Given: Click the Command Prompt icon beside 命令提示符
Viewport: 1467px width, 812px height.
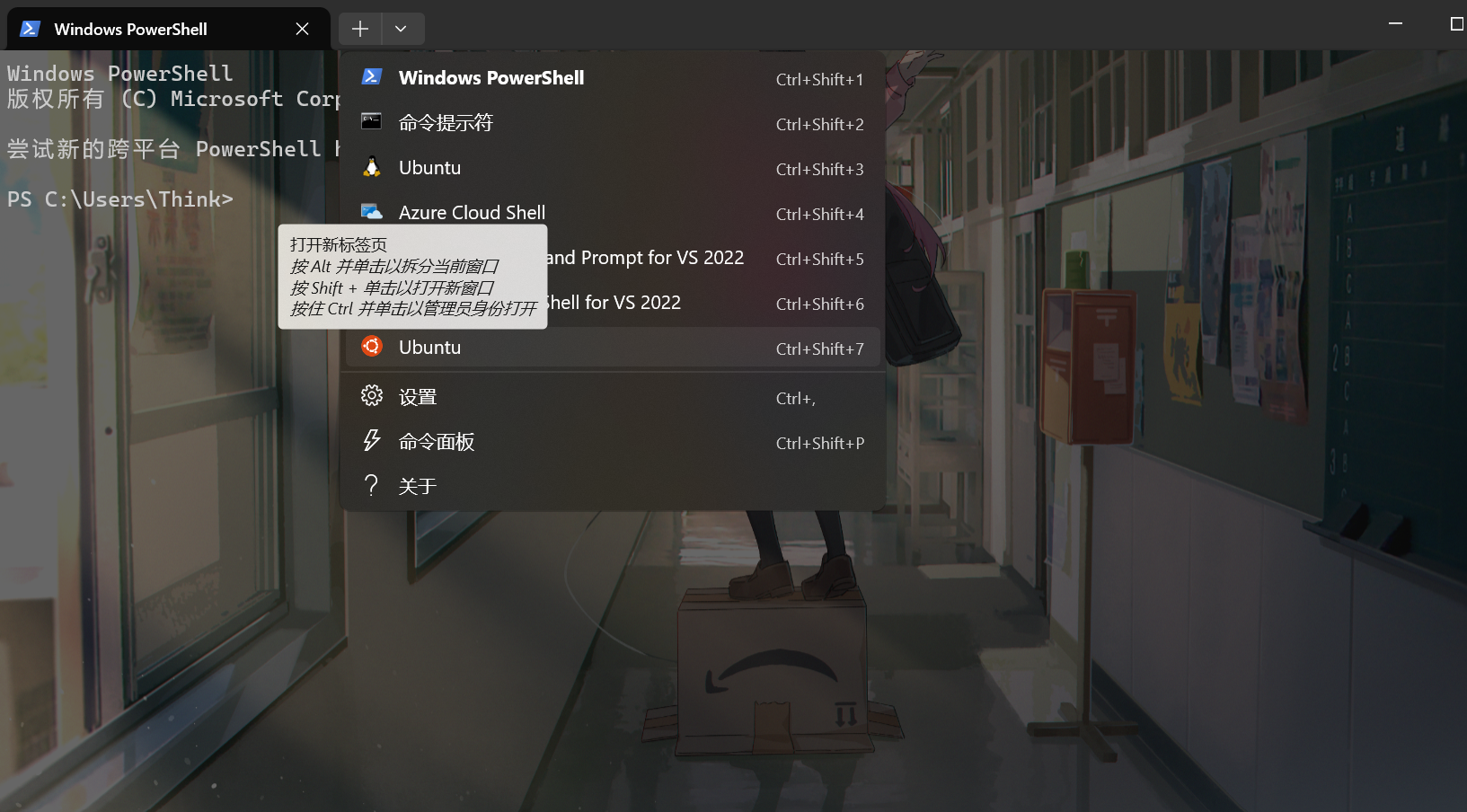Looking at the screenshot, I should click(x=372, y=121).
